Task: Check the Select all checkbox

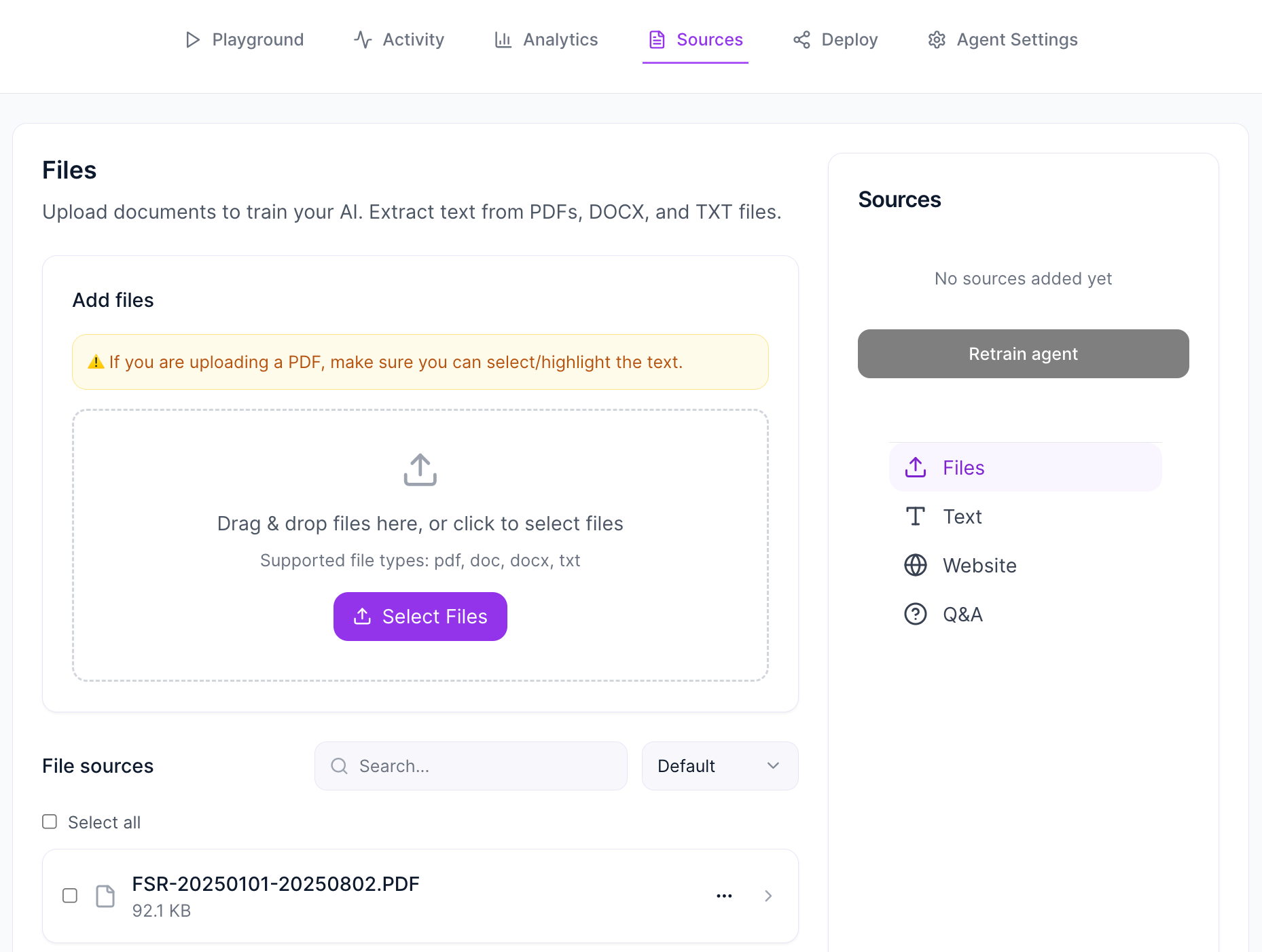Action: pyautogui.click(x=50, y=822)
